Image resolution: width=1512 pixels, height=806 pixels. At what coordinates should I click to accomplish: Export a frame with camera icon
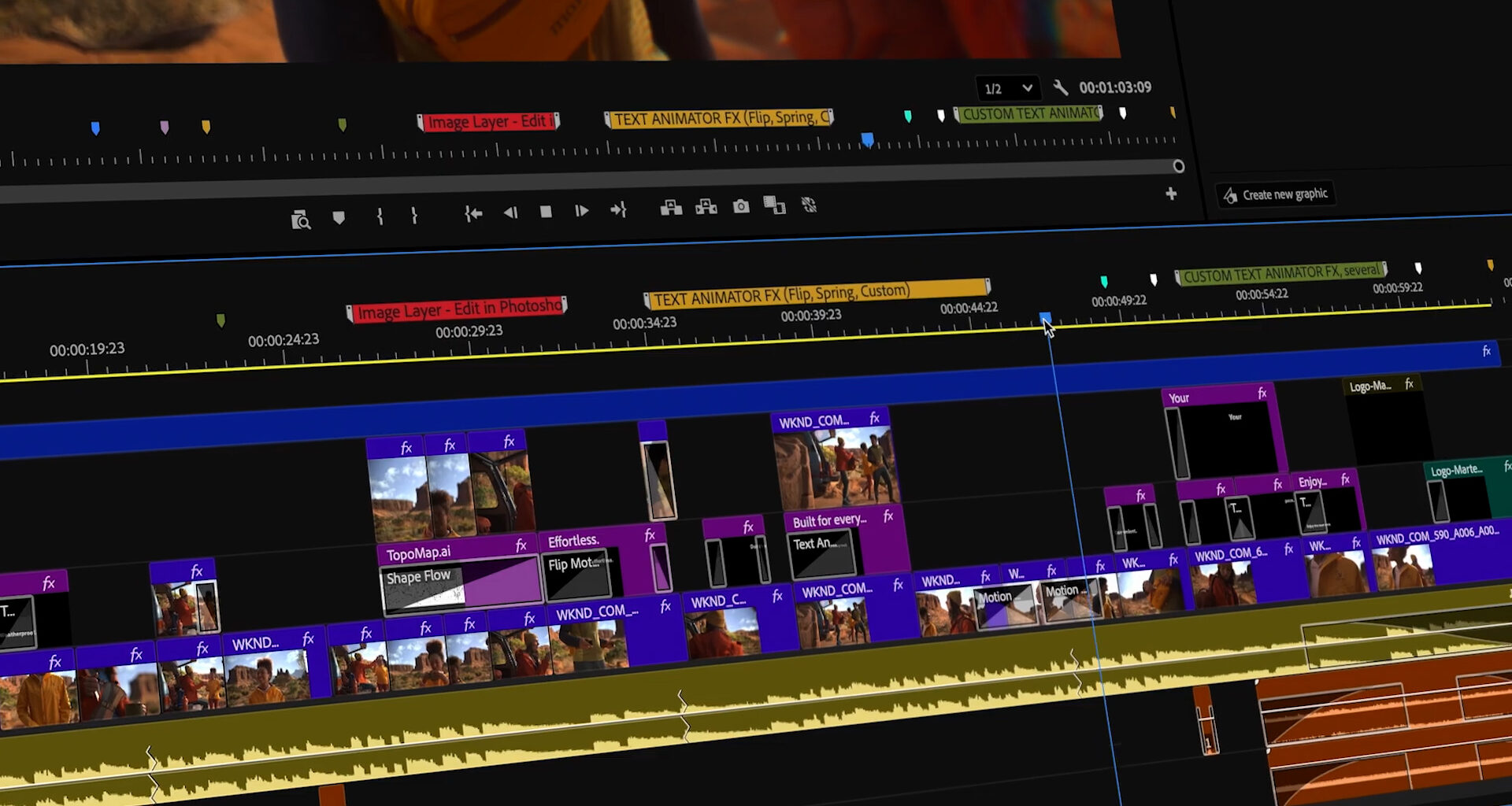(741, 206)
